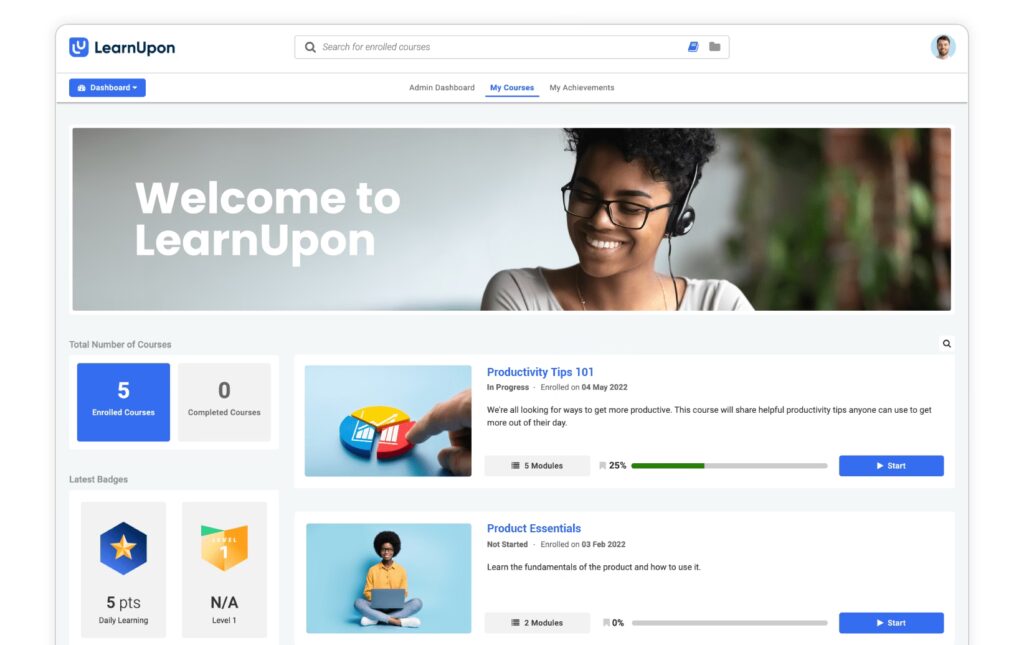
Task: Click the Level 1 badge icon
Action: click(224, 548)
